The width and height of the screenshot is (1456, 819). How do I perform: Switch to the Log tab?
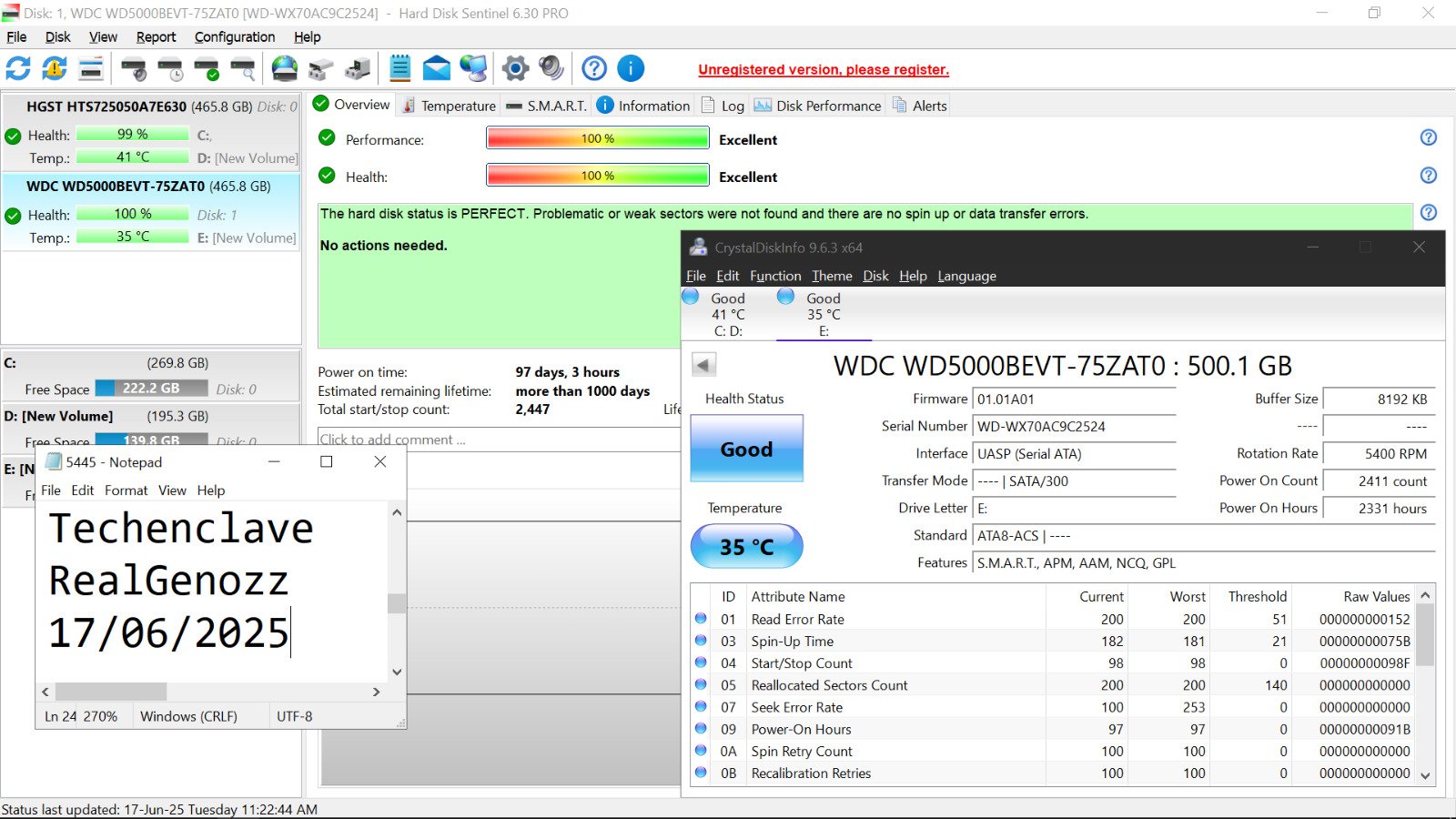[x=723, y=106]
